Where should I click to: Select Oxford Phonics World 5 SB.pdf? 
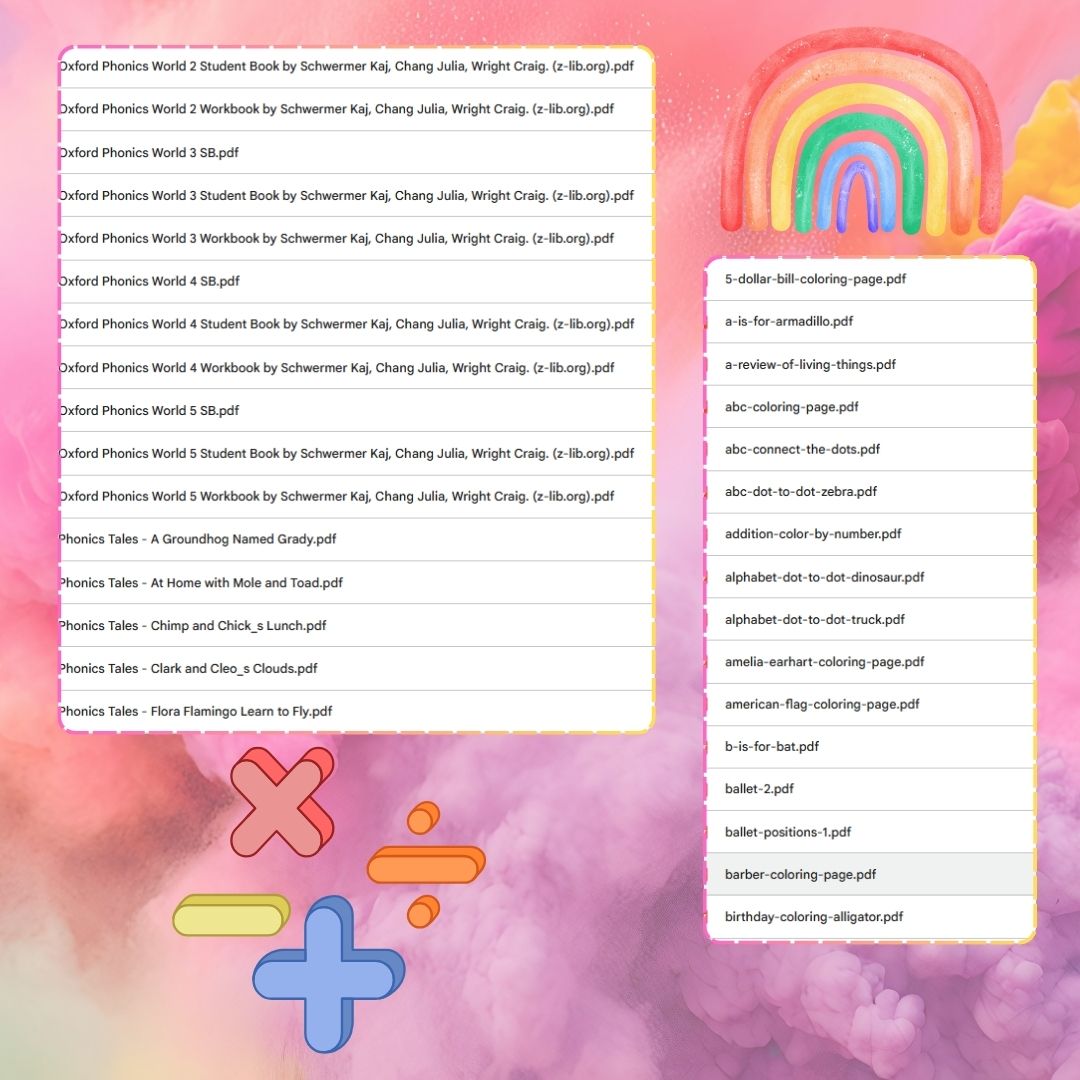(x=149, y=410)
